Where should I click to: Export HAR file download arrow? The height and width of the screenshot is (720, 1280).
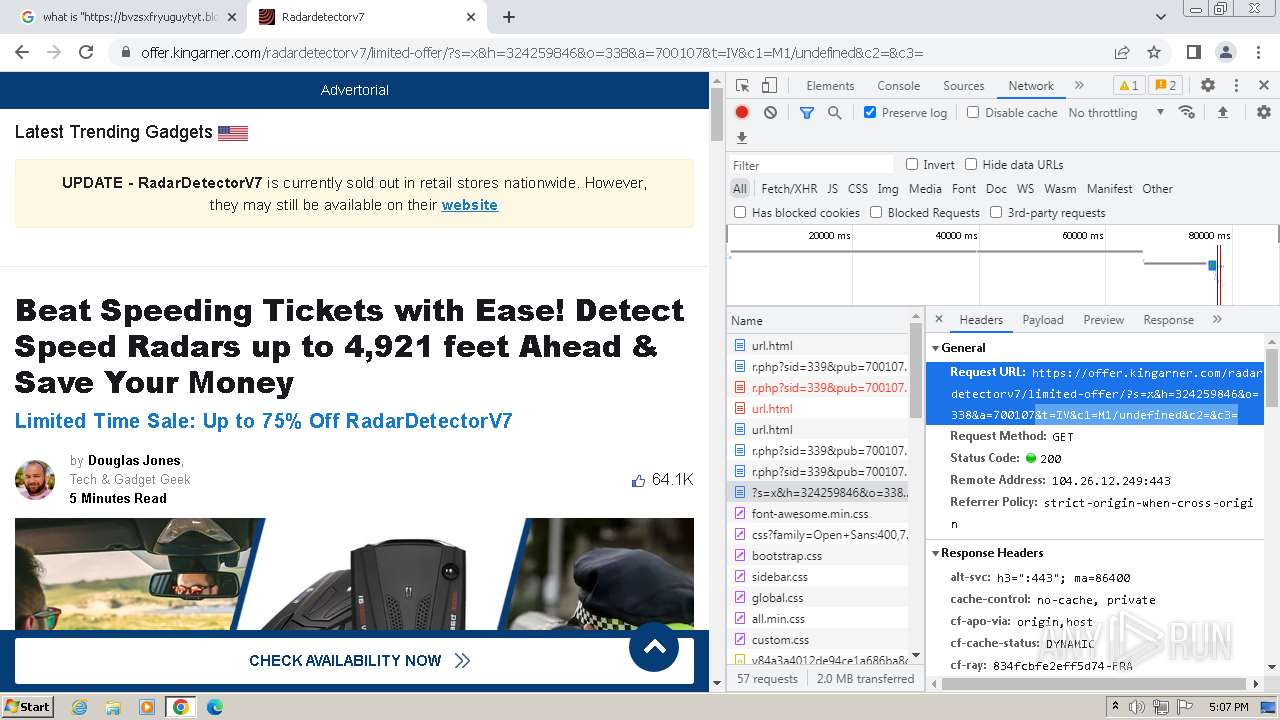742,138
